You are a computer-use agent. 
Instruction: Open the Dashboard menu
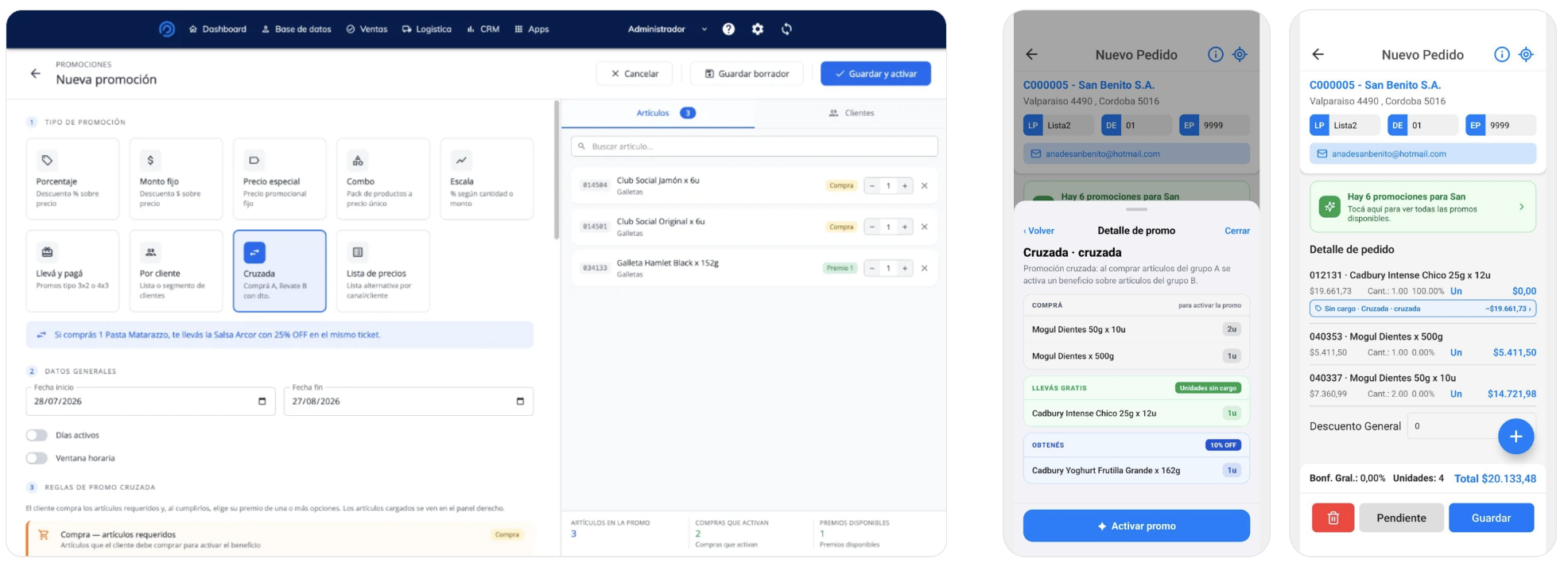tap(218, 29)
